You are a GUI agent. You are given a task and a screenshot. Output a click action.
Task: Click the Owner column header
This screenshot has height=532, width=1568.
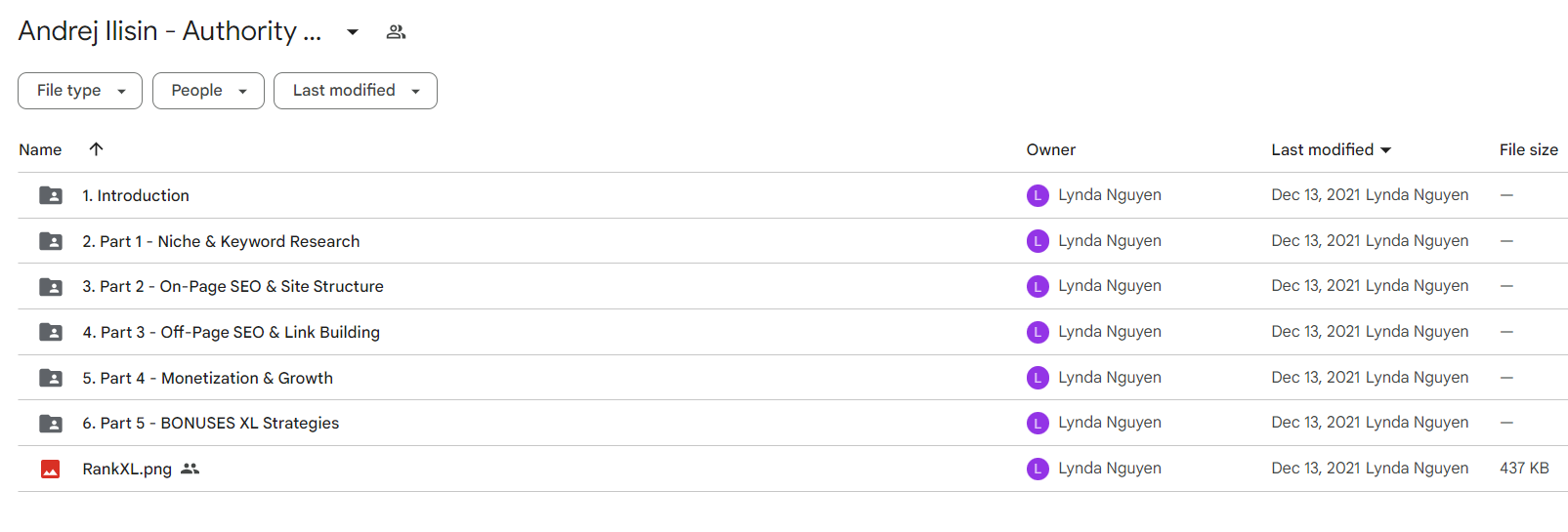[x=1051, y=150]
